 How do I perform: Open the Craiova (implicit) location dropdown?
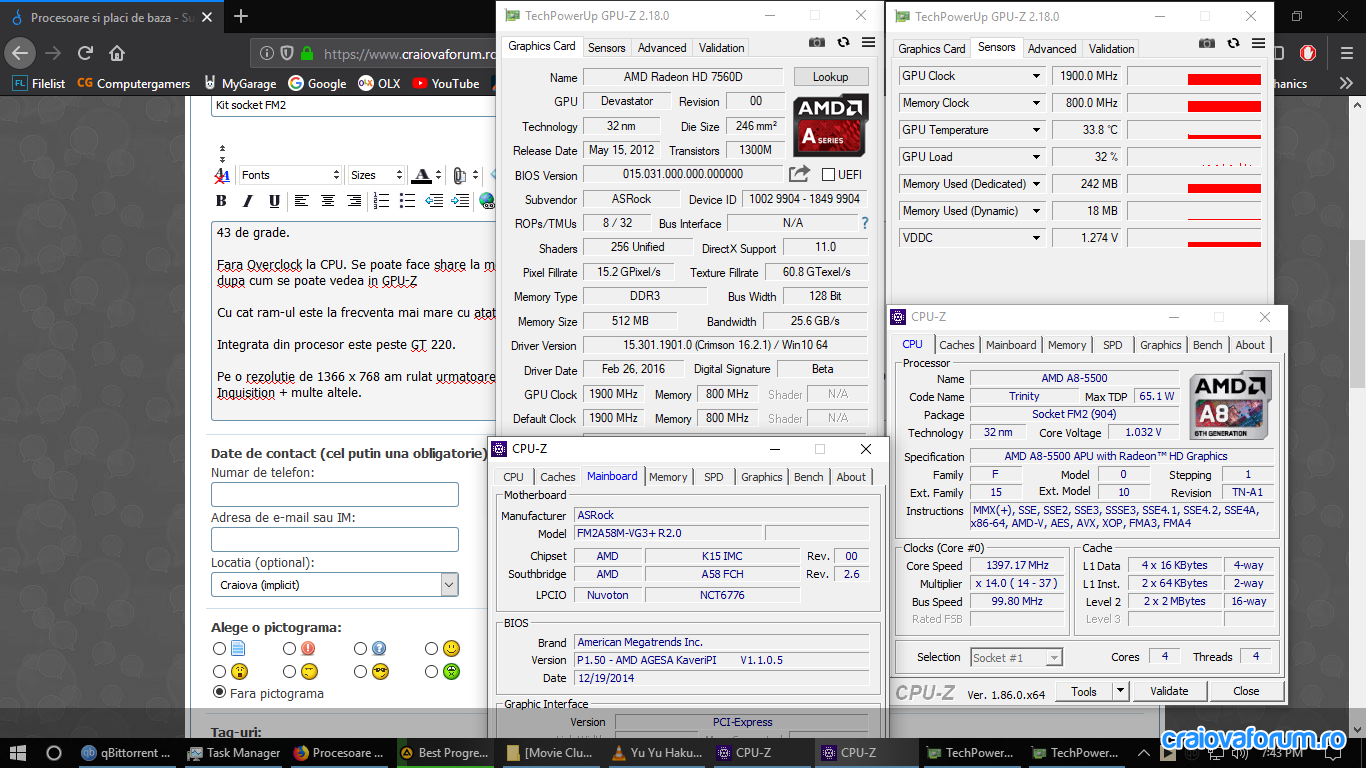(335, 584)
